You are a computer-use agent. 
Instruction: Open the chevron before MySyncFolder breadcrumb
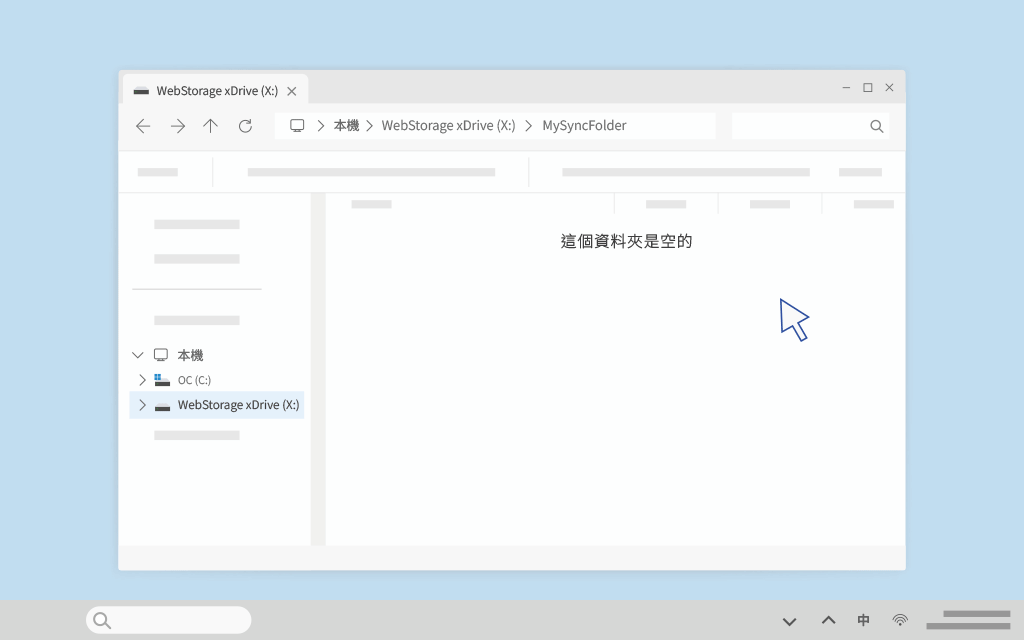[528, 125]
